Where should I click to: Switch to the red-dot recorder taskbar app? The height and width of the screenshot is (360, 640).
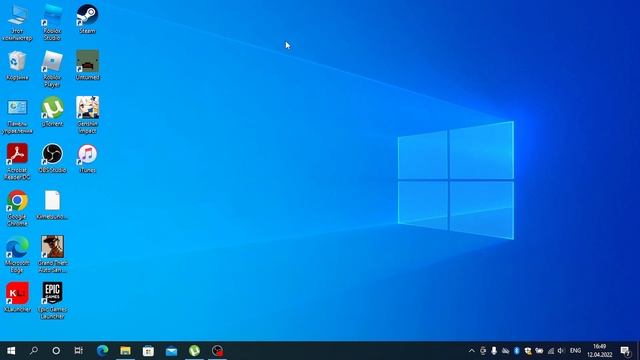(218, 351)
